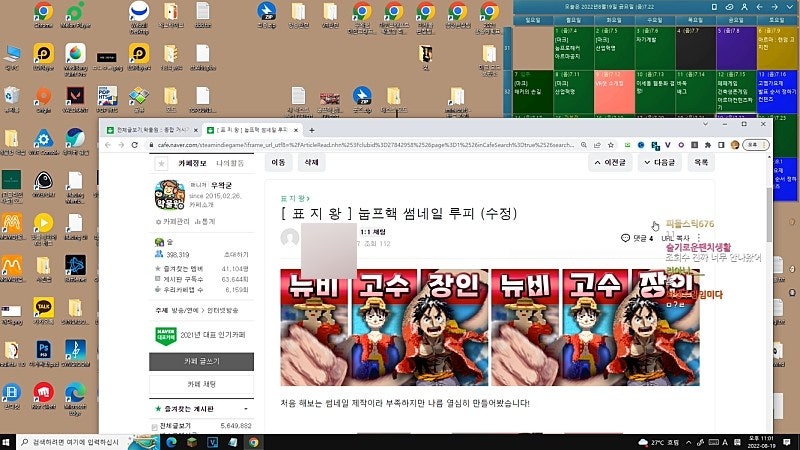Open the Chrome tab search dropdown
This screenshot has width=800, height=450.
coord(705,124)
